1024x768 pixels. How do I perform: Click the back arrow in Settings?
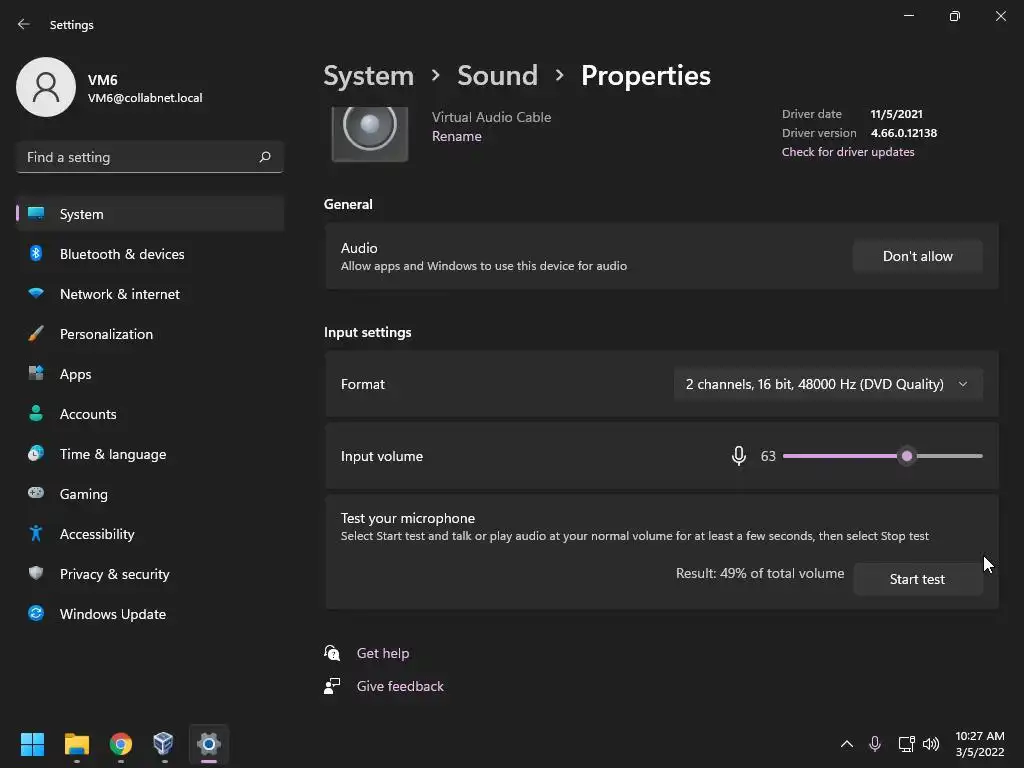tap(24, 24)
